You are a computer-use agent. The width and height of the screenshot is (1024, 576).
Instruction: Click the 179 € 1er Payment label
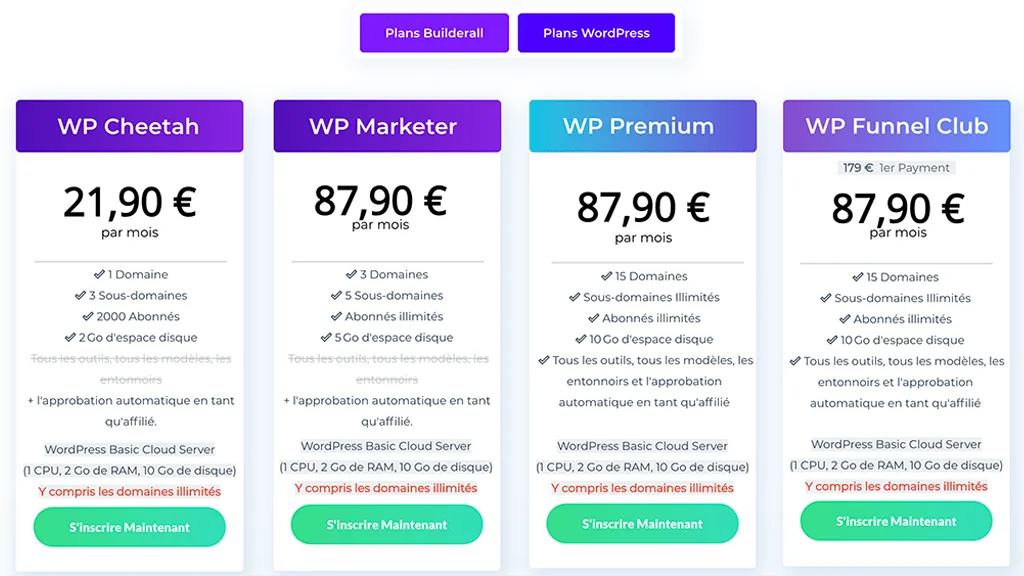[x=896, y=168]
